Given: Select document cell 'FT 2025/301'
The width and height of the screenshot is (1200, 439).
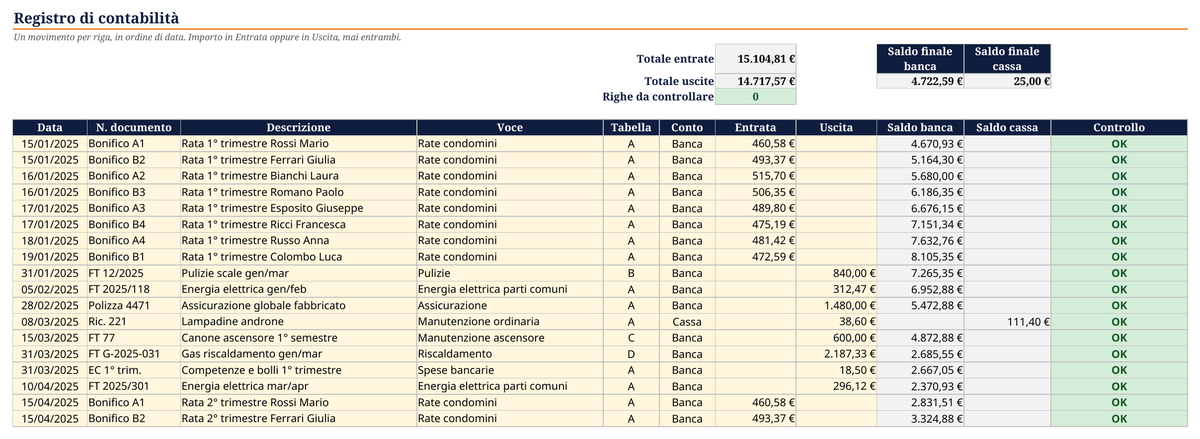Looking at the screenshot, I should (133, 386).
